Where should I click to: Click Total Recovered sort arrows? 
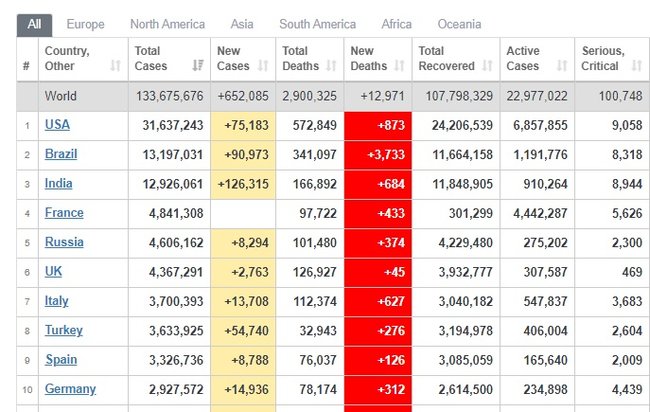(486, 66)
